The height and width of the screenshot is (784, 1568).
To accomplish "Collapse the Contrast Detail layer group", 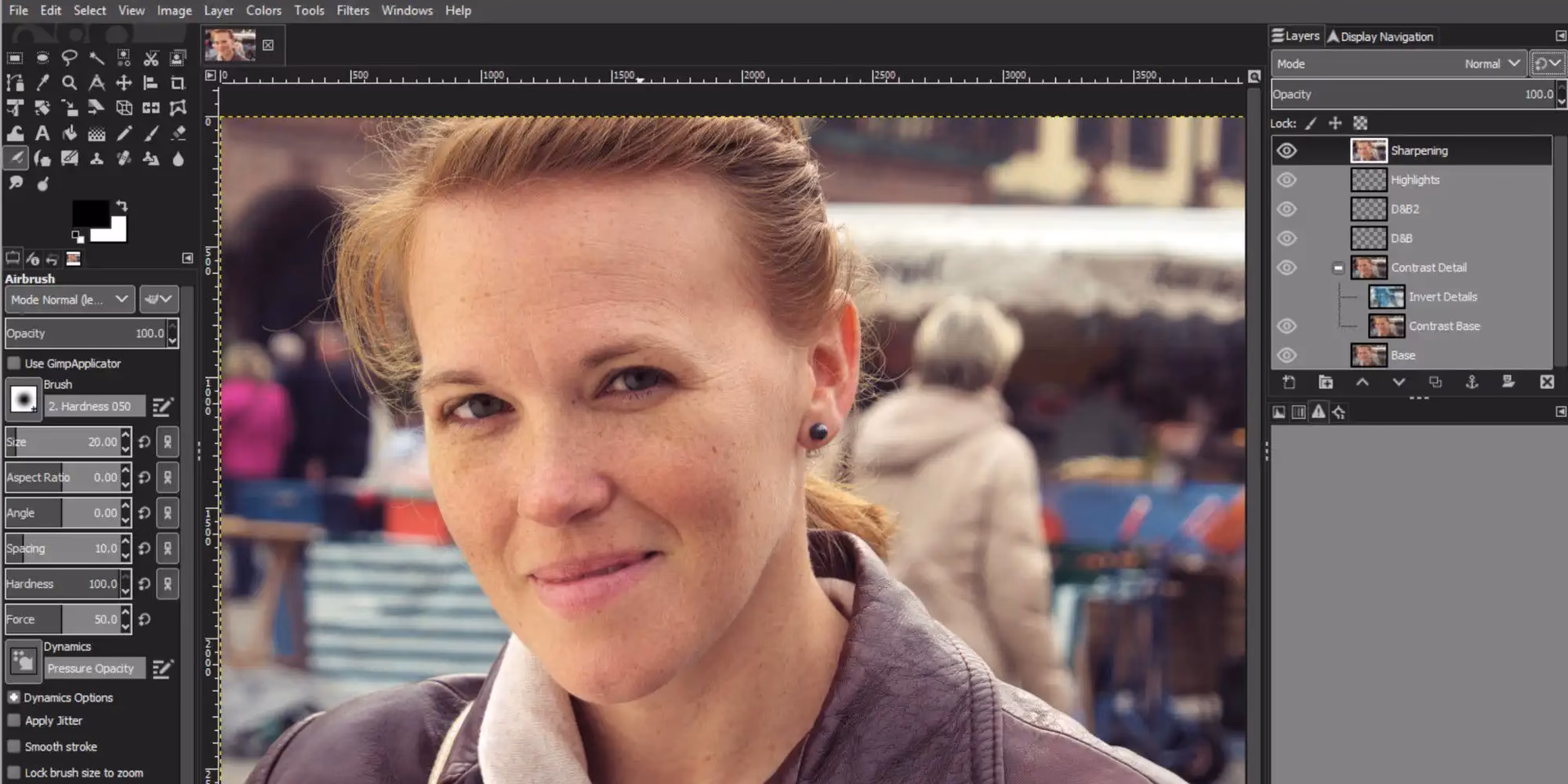I will pyautogui.click(x=1338, y=268).
